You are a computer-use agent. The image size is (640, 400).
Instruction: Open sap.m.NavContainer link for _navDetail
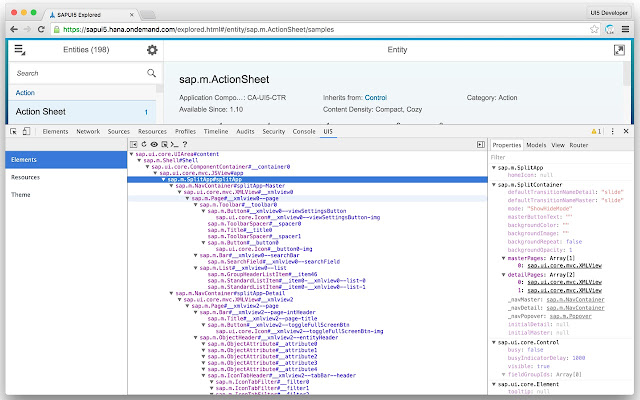(x=576, y=308)
